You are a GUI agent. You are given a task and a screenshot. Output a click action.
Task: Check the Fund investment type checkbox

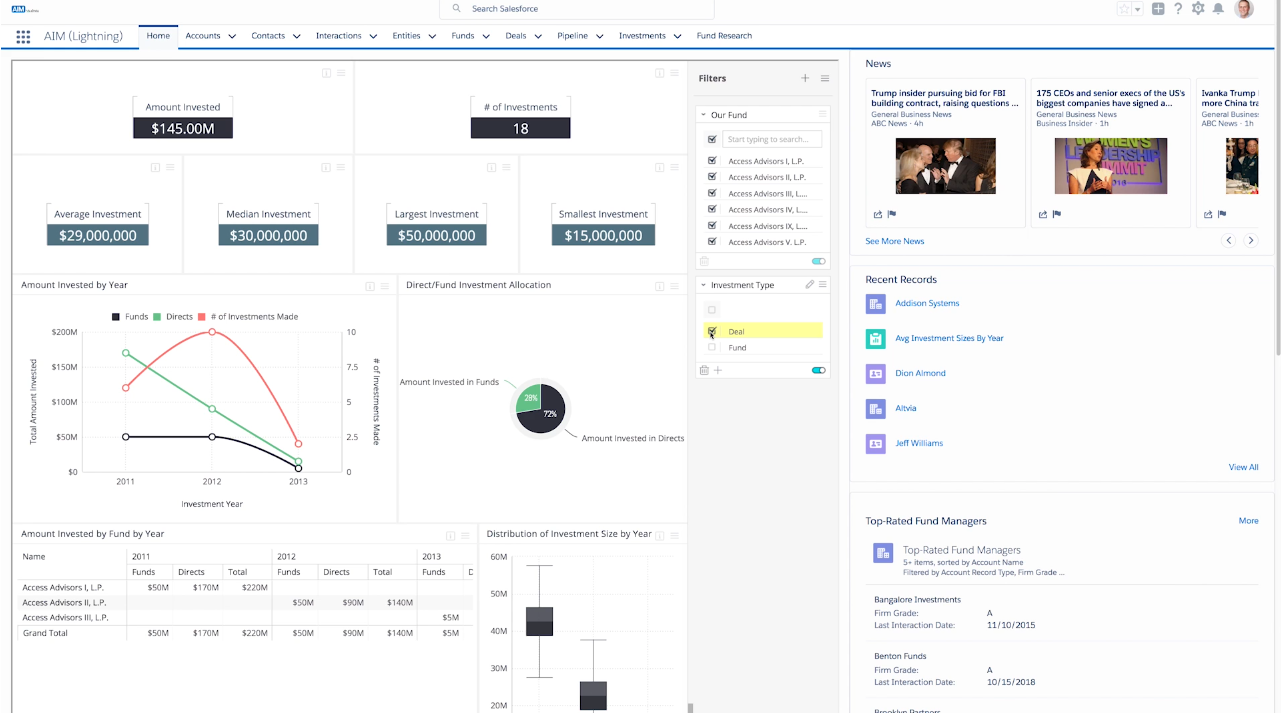coord(712,348)
